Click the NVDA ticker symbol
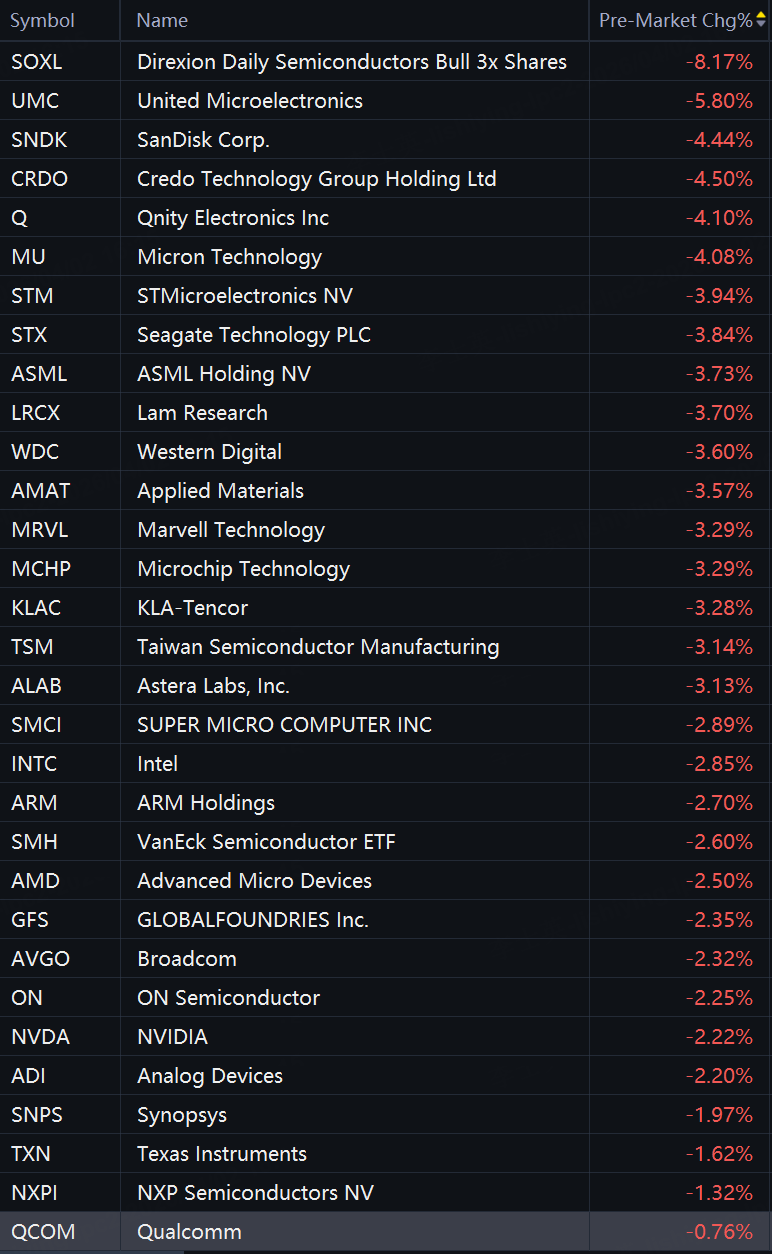This screenshot has width=772, height=1254. 40,1037
